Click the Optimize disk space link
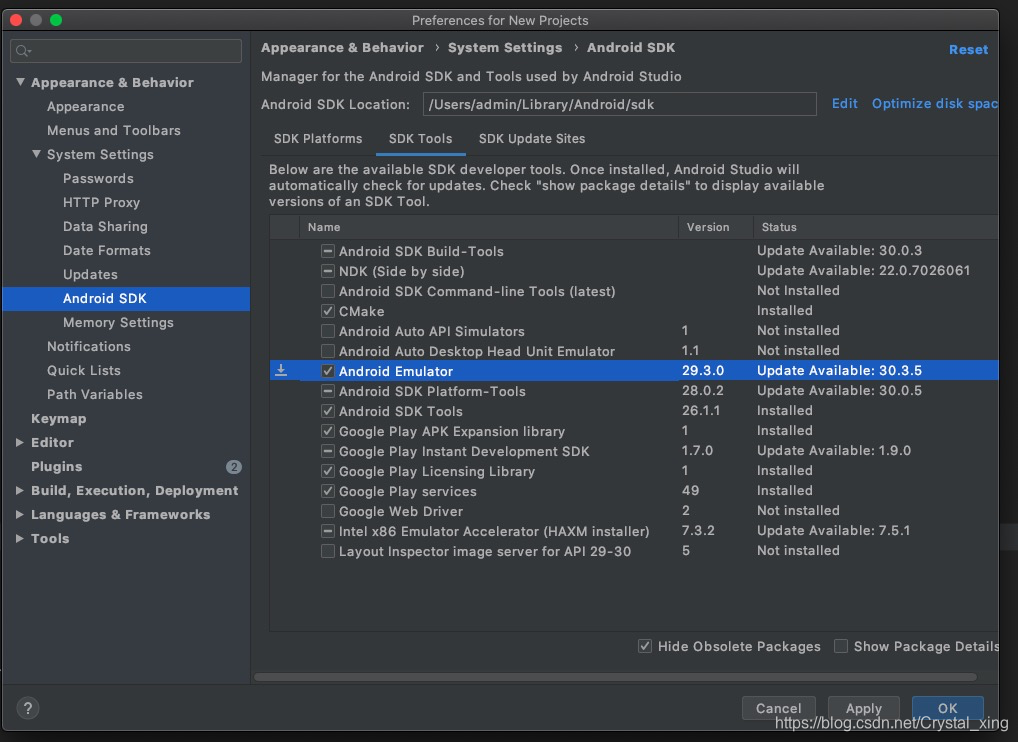This screenshot has height=742, width=1018. (x=934, y=104)
